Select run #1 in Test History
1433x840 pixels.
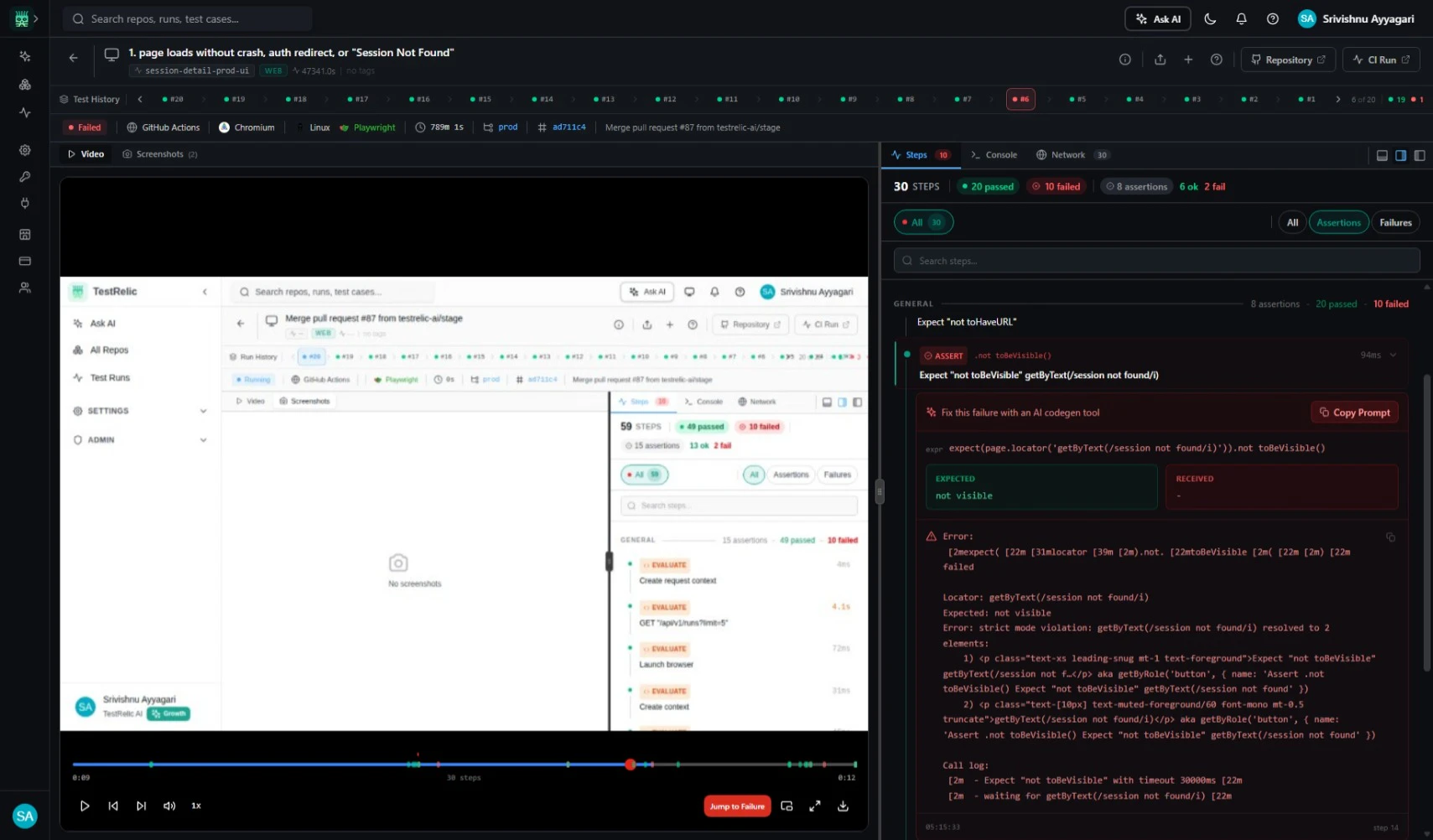tap(1306, 99)
